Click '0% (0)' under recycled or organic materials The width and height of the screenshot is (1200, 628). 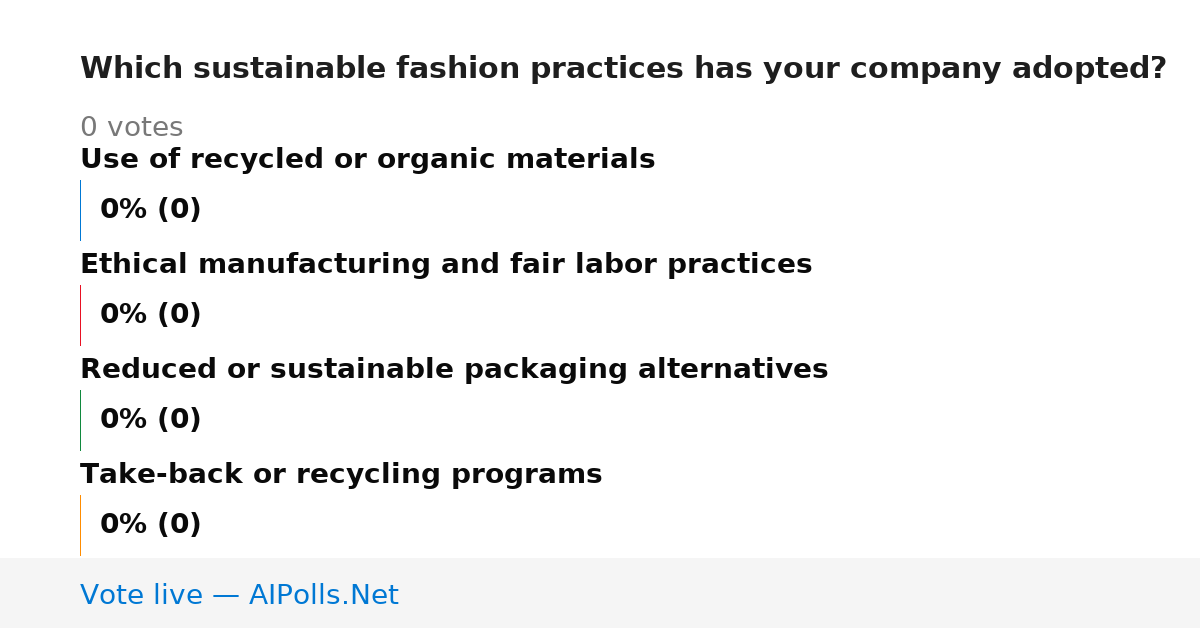tap(150, 210)
